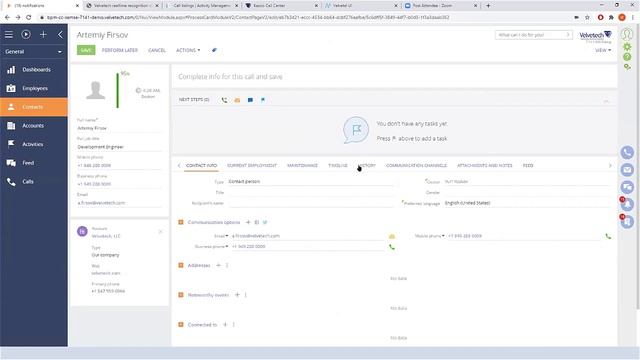Open the user profile icon

click(627, 34)
